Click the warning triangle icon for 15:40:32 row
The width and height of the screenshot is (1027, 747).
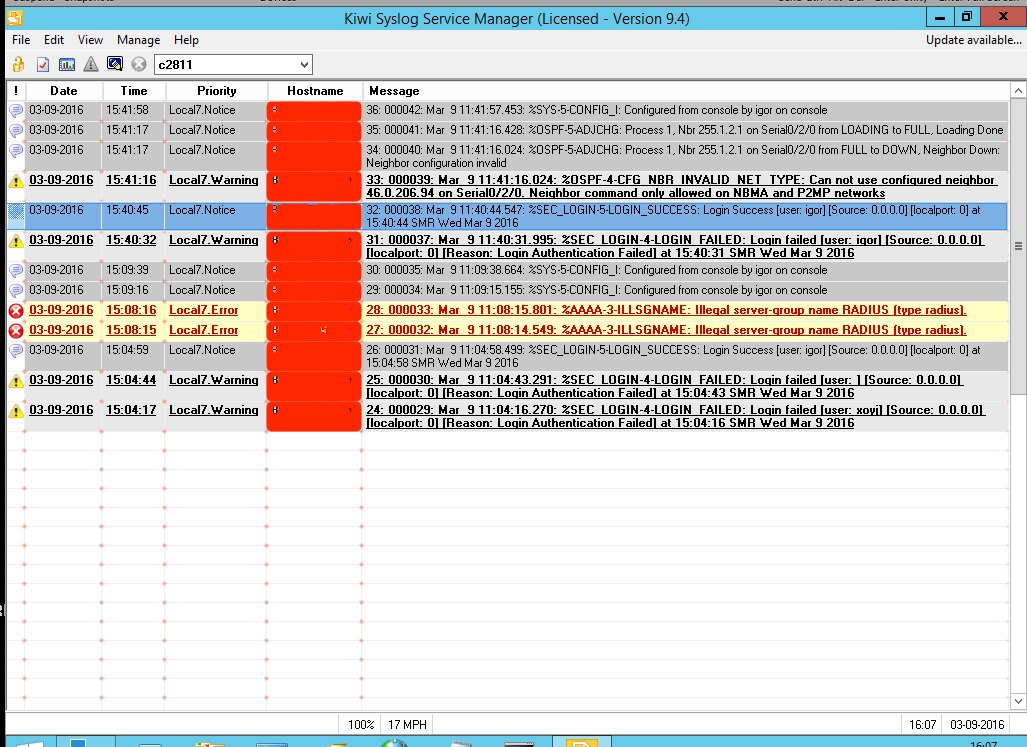tap(16, 241)
